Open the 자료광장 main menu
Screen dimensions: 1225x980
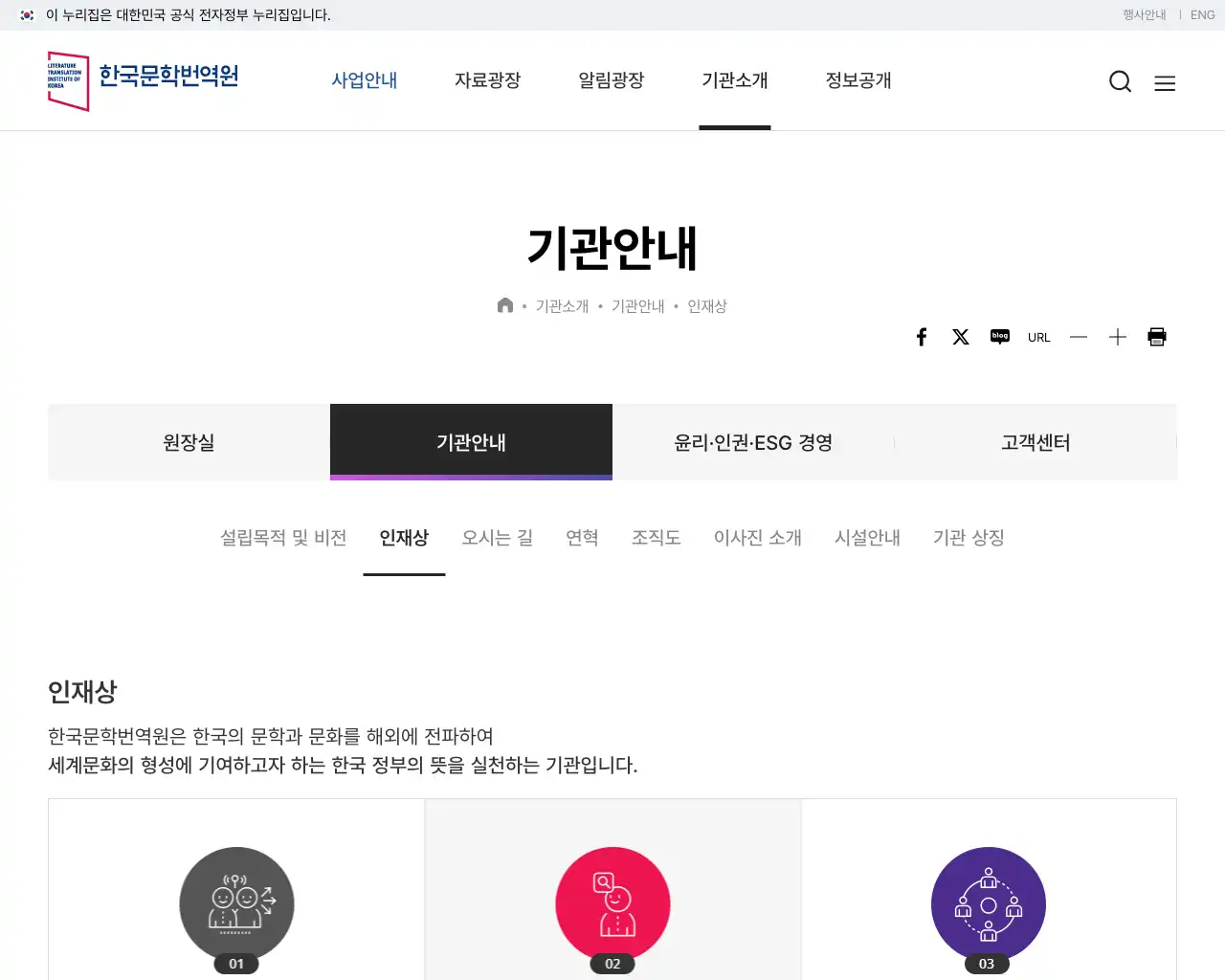[x=488, y=80]
